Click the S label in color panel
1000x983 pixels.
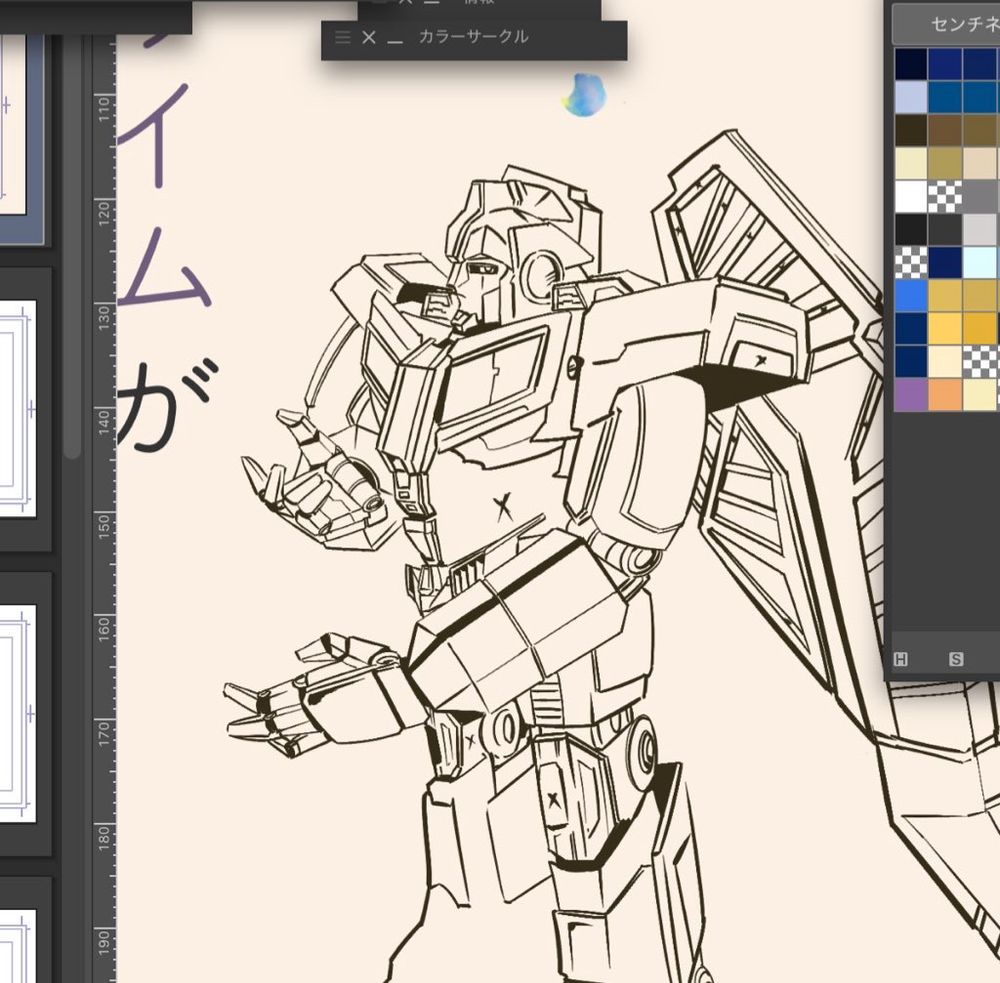coord(955,659)
